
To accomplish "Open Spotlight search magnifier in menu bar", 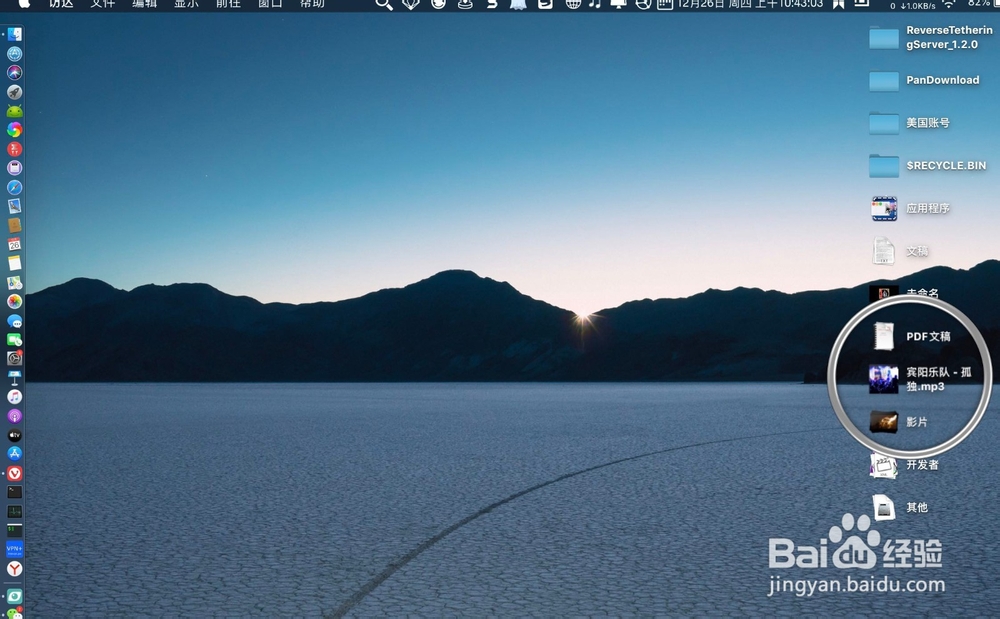I will coord(383,4).
